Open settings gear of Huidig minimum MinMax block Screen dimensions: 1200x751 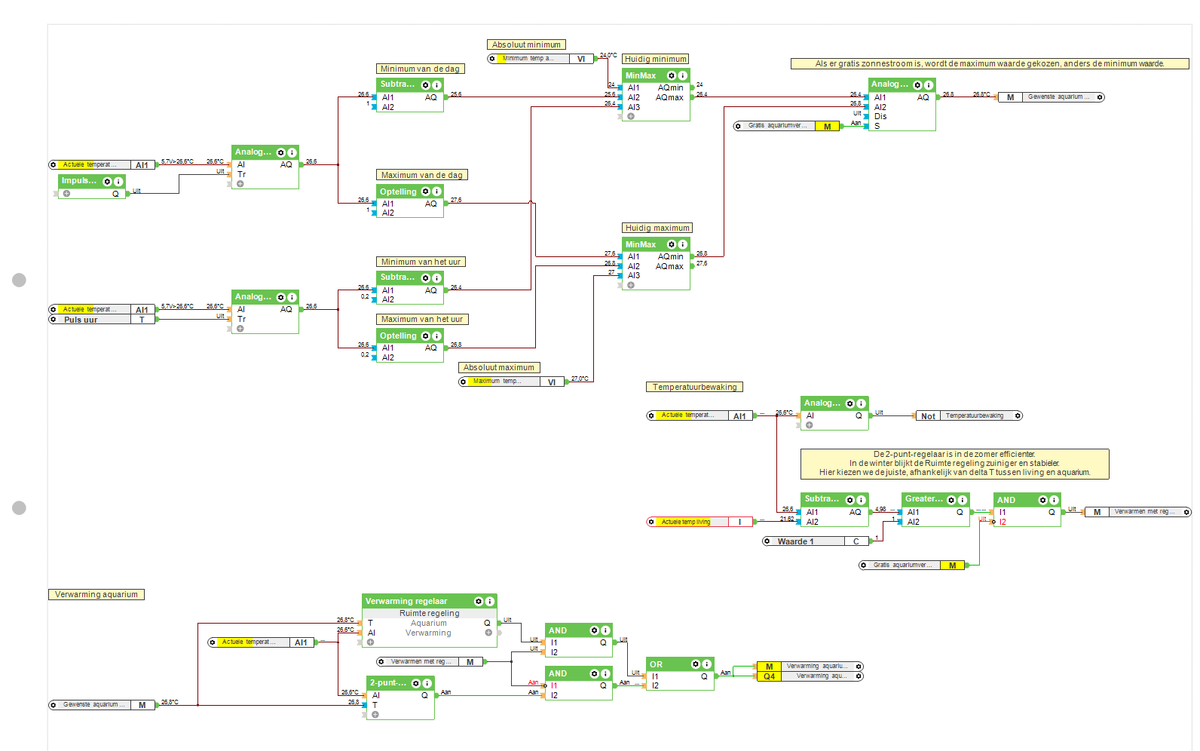669,75
